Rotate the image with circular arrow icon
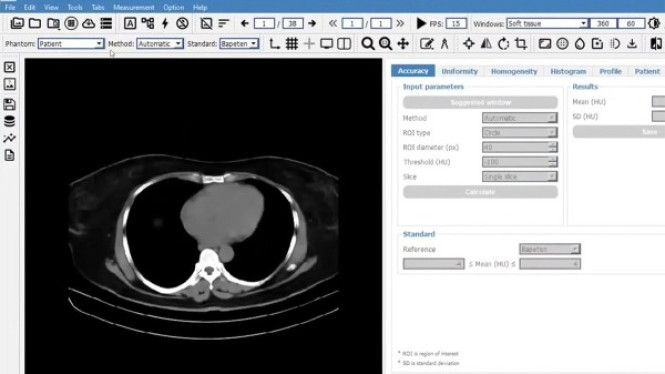 pos(503,44)
